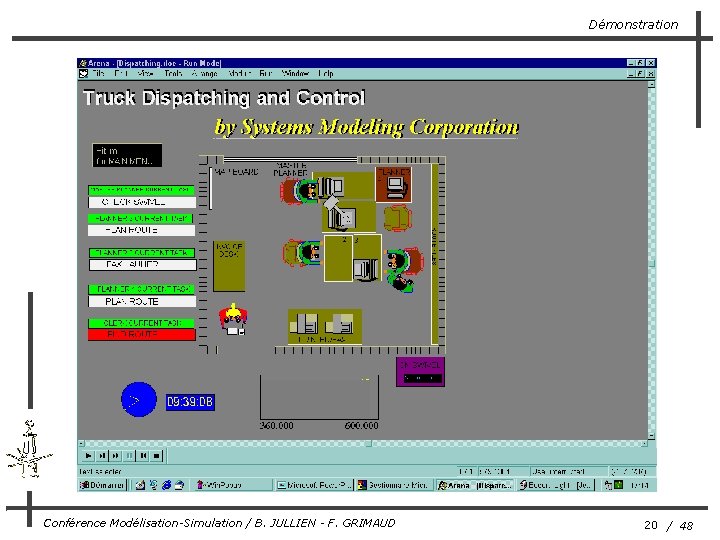Open the Arrange menu
Screen dimensions: 720x540
pyautogui.click(x=205, y=73)
